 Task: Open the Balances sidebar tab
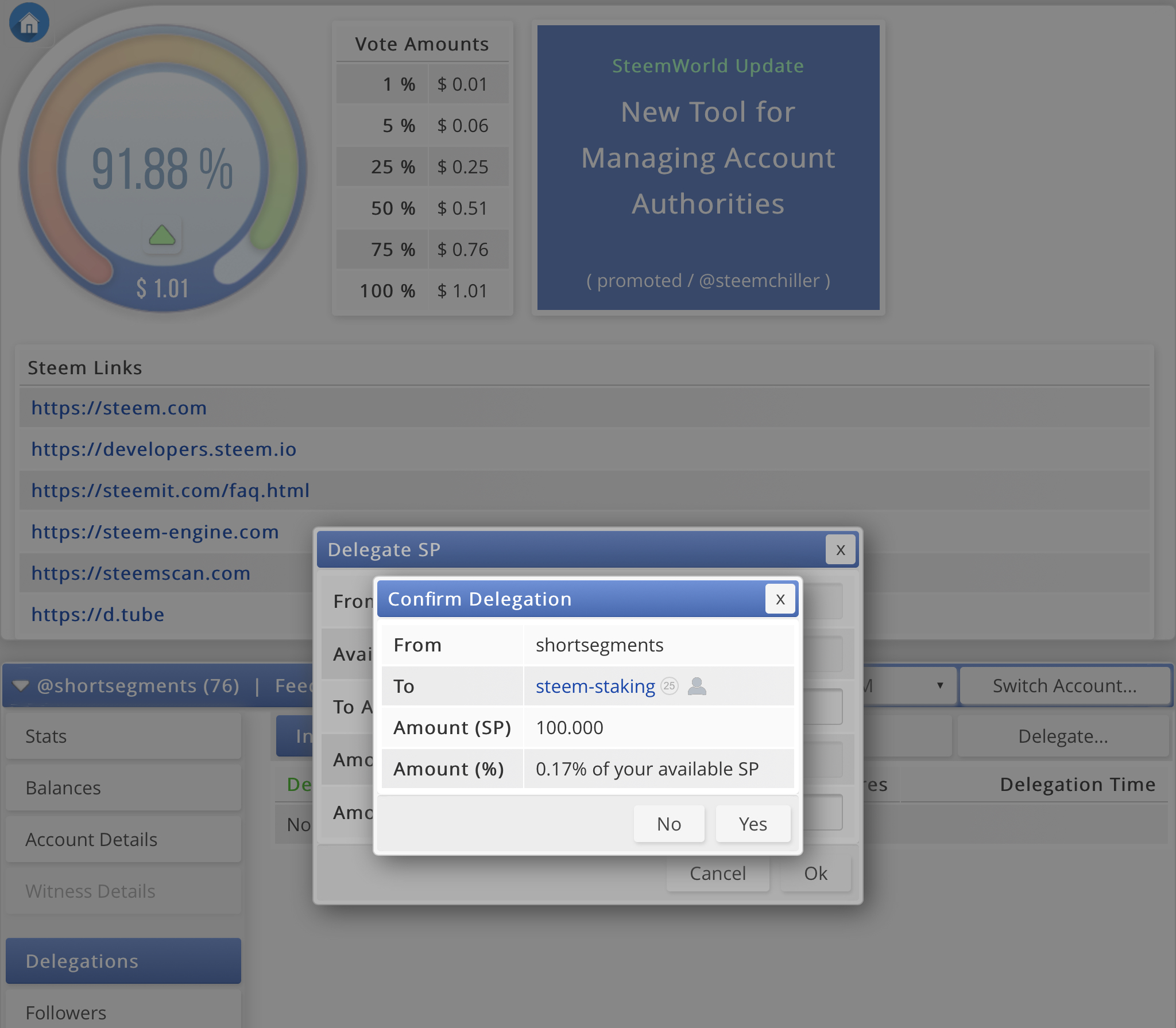tap(123, 788)
